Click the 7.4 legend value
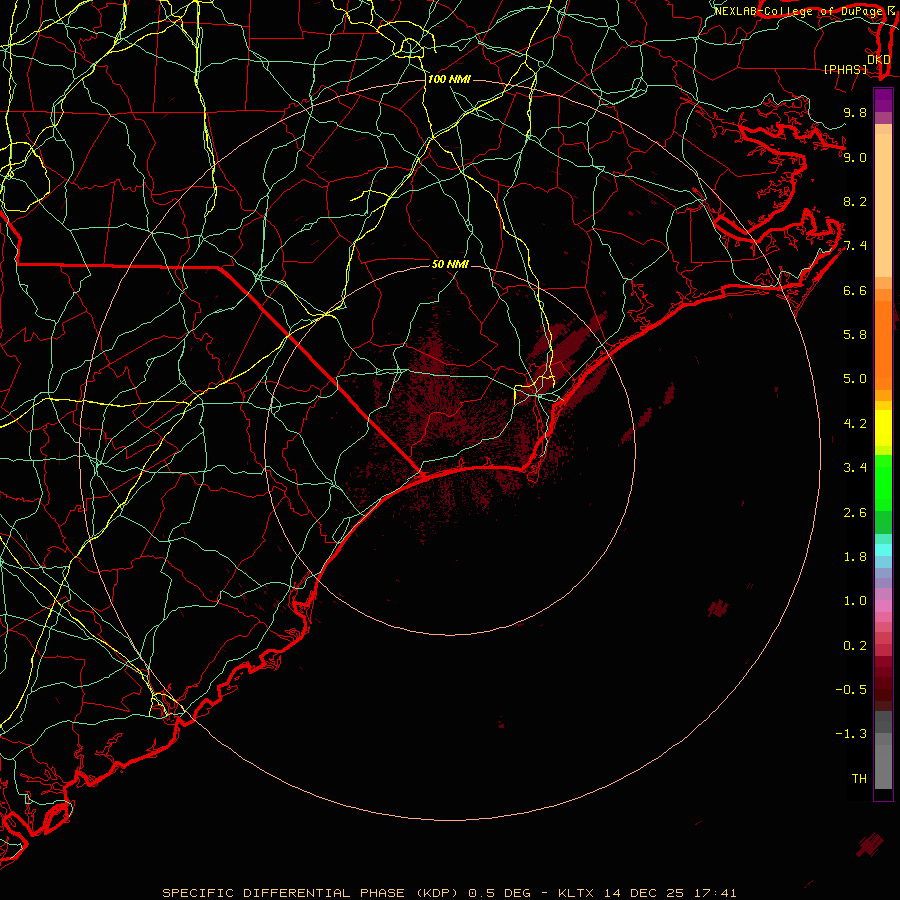Viewport: 900px width, 900px height. tap(855, 246)
